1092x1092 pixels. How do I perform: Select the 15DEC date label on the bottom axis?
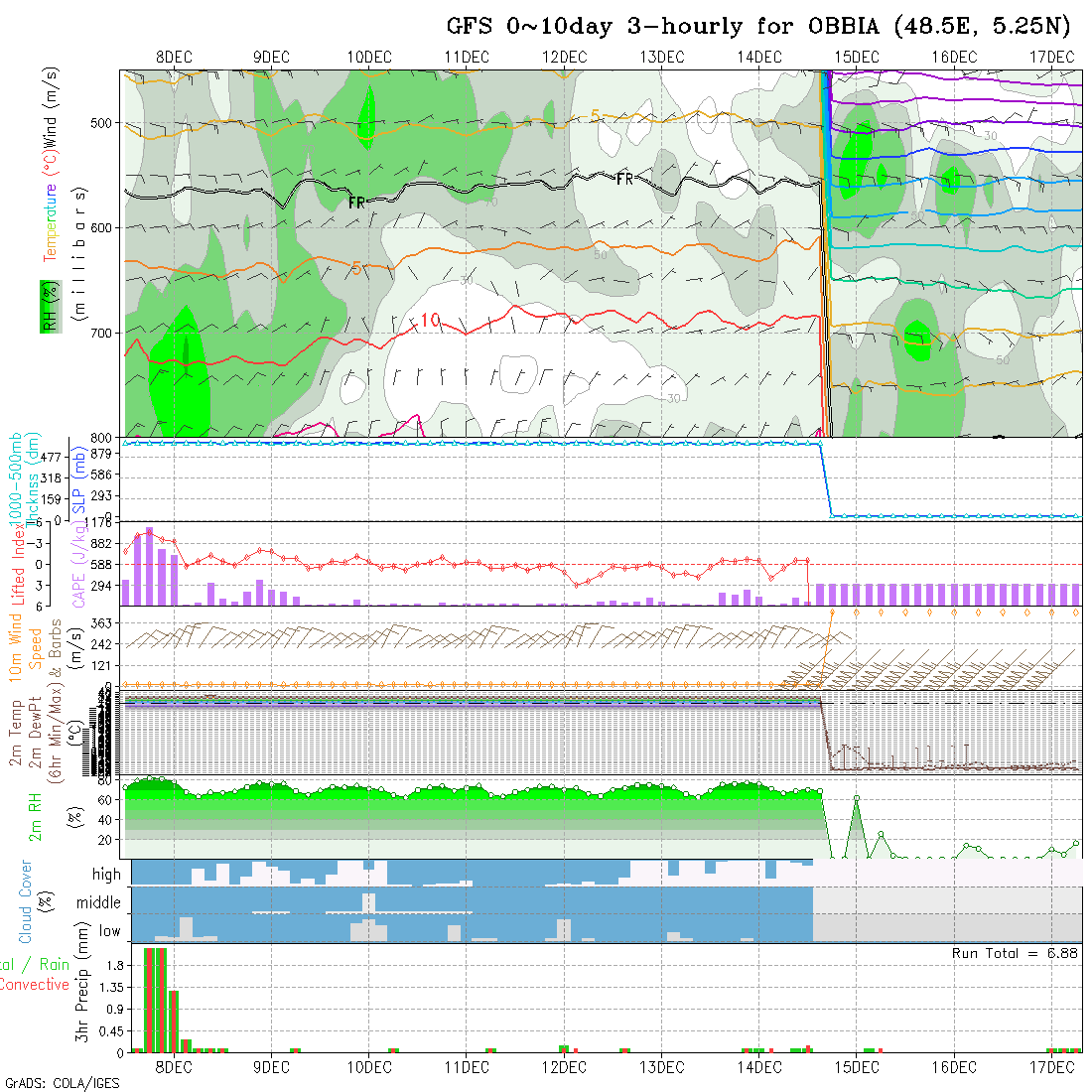[856, 1067]
